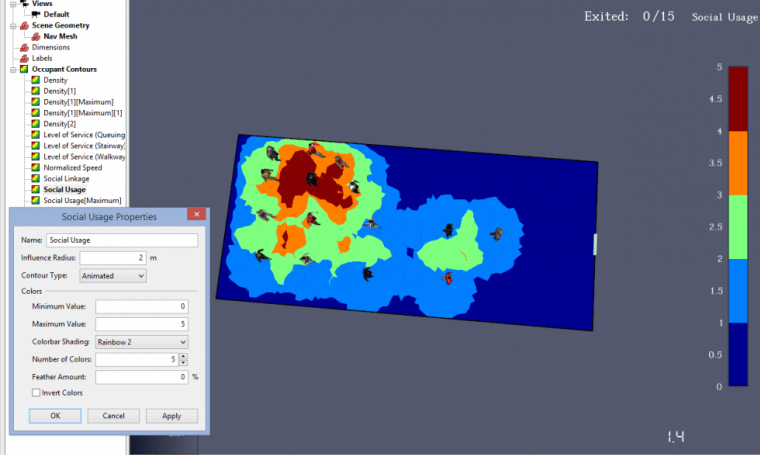Click the Apply button
Screen dimensions: 760x458
coord(172,416)
